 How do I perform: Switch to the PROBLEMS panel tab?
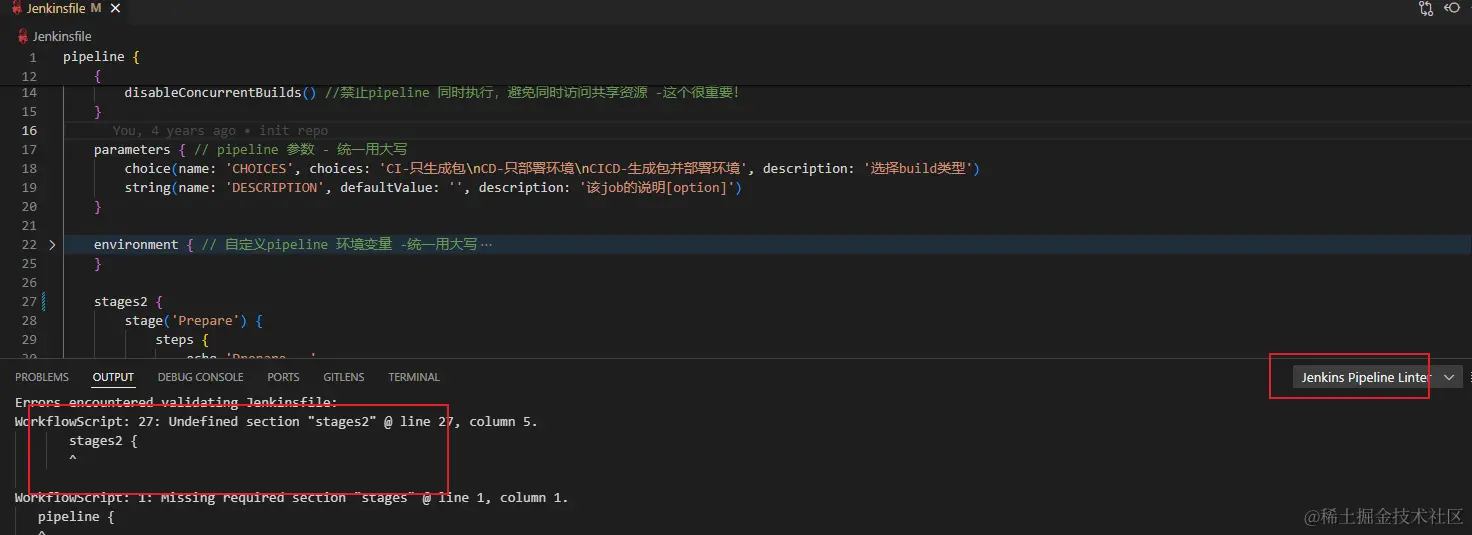click(42, 377)
